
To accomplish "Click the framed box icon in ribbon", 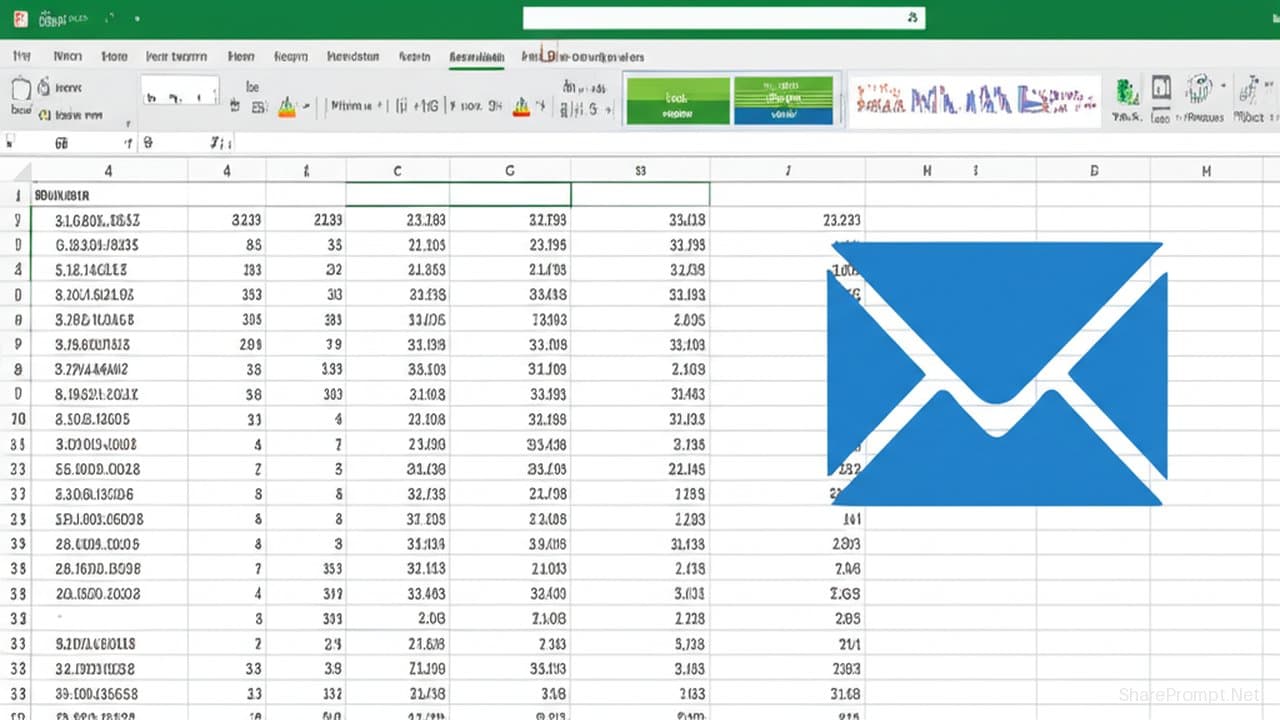I will coord(1160,90).
